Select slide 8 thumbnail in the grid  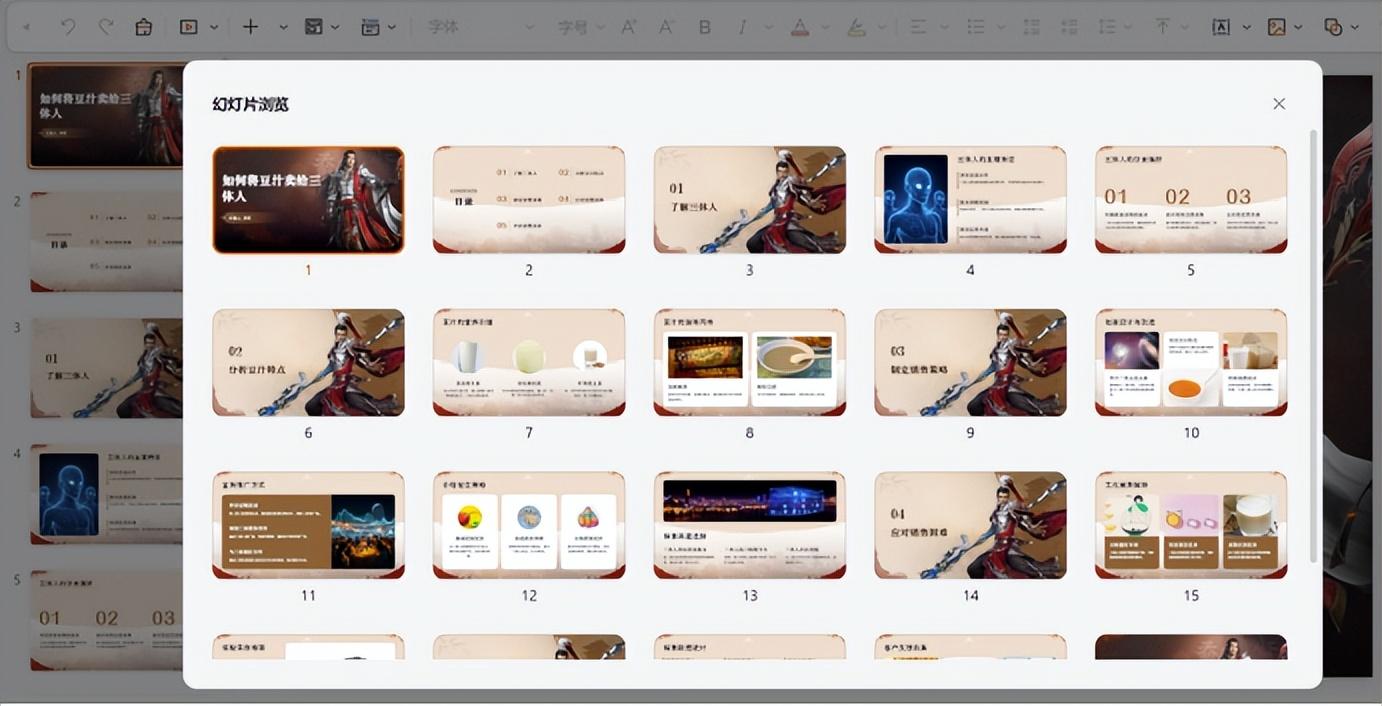coord(749,362)
